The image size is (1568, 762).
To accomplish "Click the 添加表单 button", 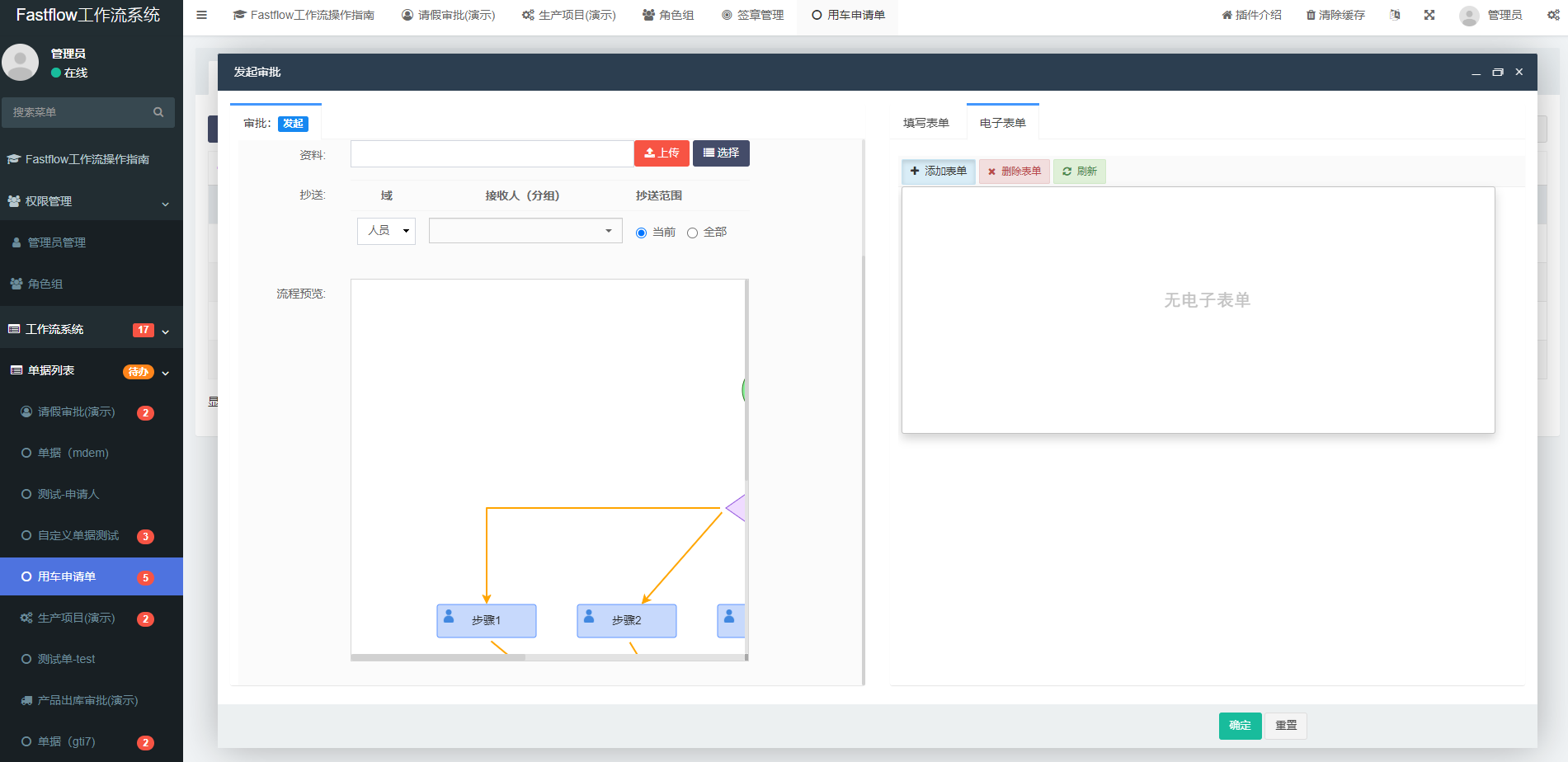I will tap(939, 172).
